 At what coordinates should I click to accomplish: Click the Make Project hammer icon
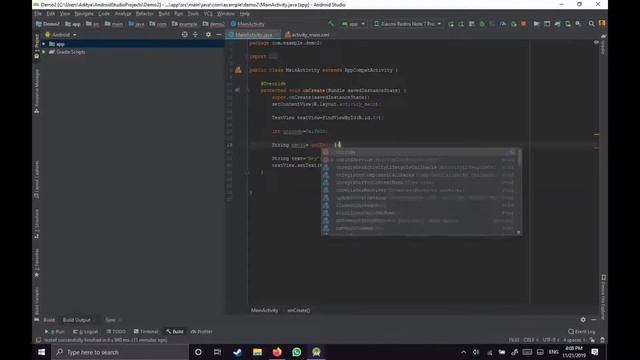(x=331, y=24)
